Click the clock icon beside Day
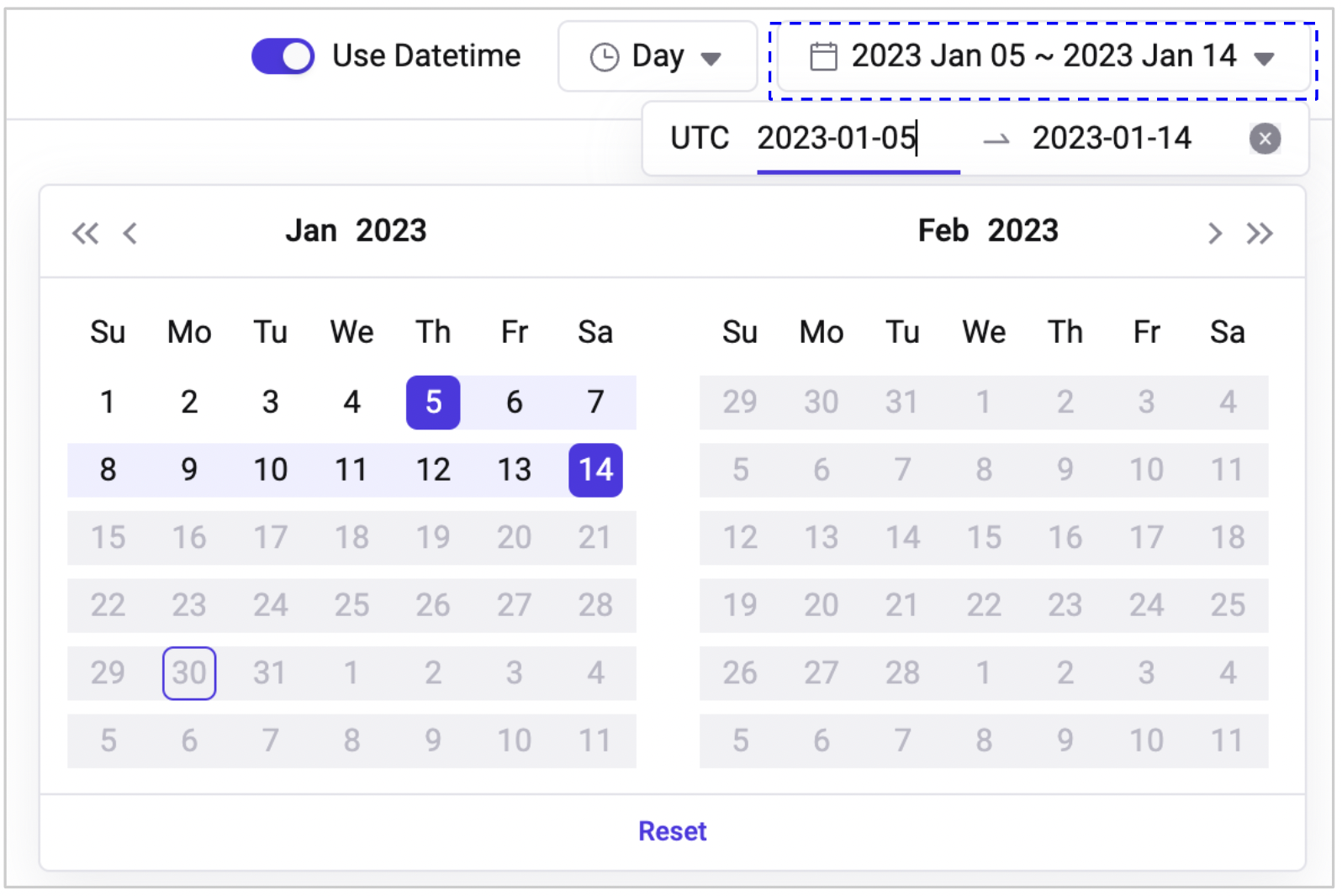1342x896 pixels. click(x=604, y=57)
